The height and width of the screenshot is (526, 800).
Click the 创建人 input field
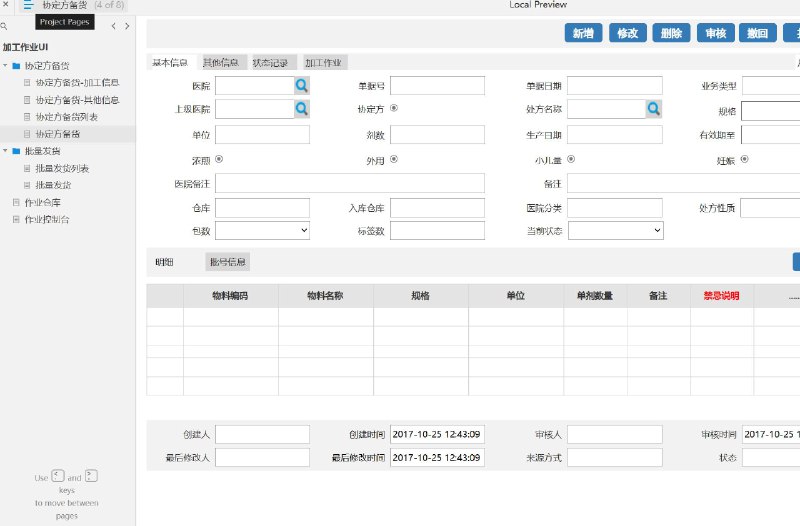click(262, 434)
